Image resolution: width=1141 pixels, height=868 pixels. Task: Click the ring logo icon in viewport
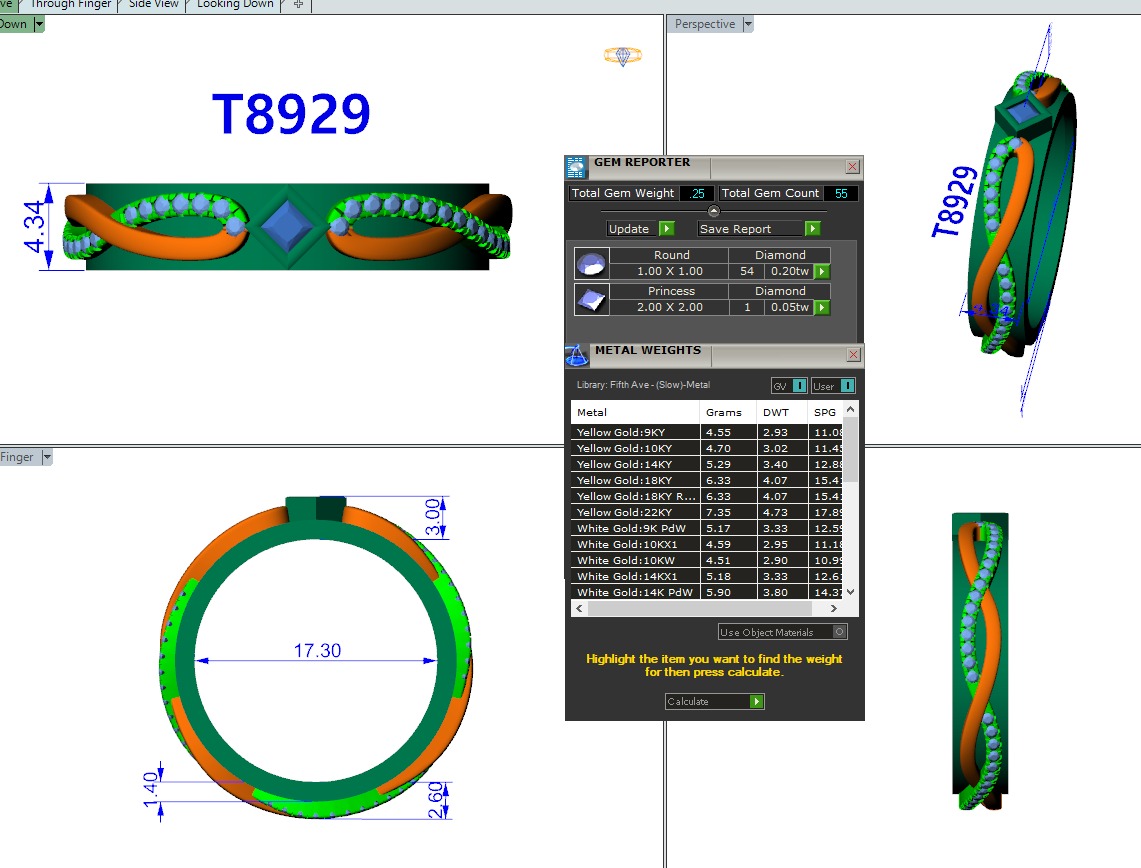622,56
